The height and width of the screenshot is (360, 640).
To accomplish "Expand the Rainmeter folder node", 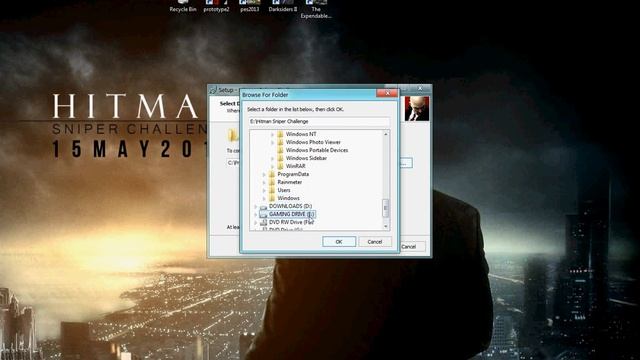I will click(264, 182).
